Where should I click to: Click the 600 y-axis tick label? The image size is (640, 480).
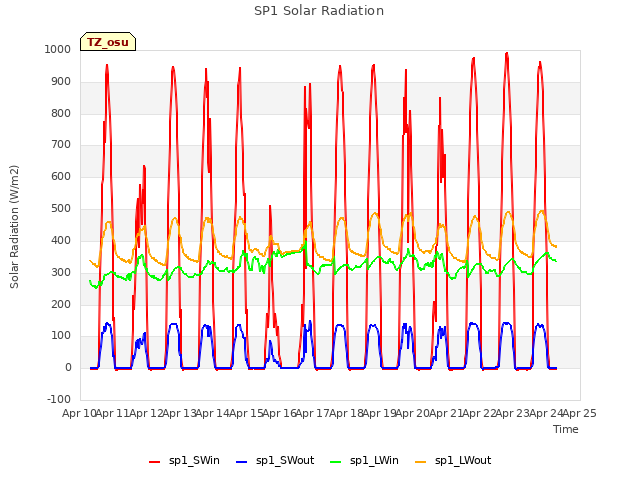pos(61,176)
